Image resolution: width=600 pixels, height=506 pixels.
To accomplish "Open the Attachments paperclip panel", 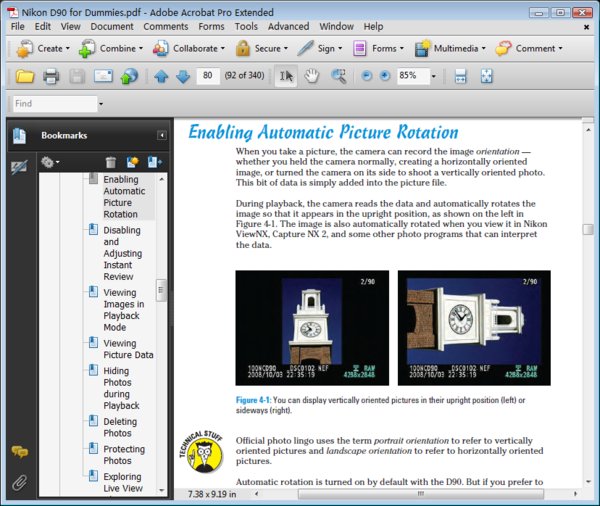I will [19, 483].
